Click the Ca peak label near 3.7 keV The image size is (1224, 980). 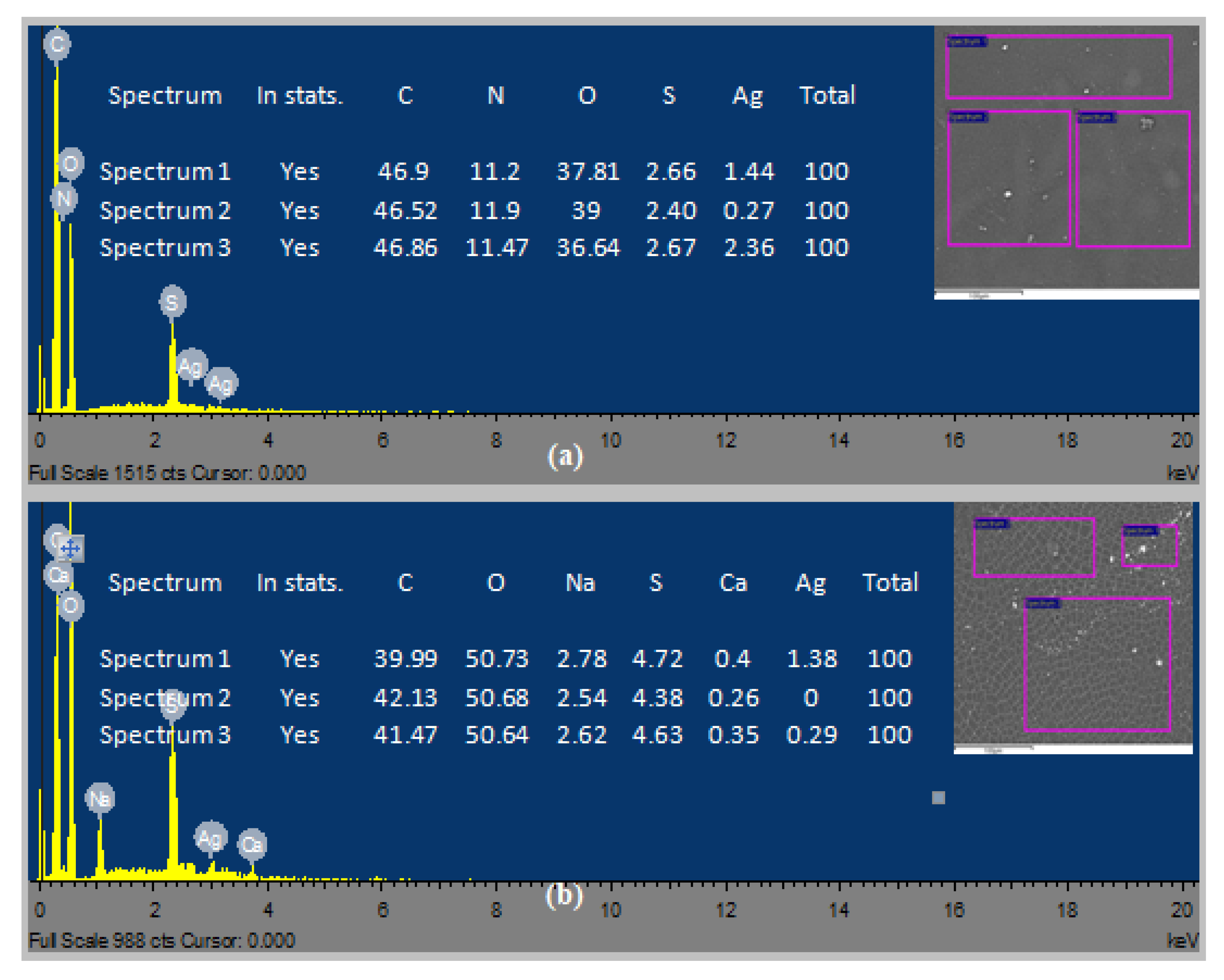click(x=251, y=844)
